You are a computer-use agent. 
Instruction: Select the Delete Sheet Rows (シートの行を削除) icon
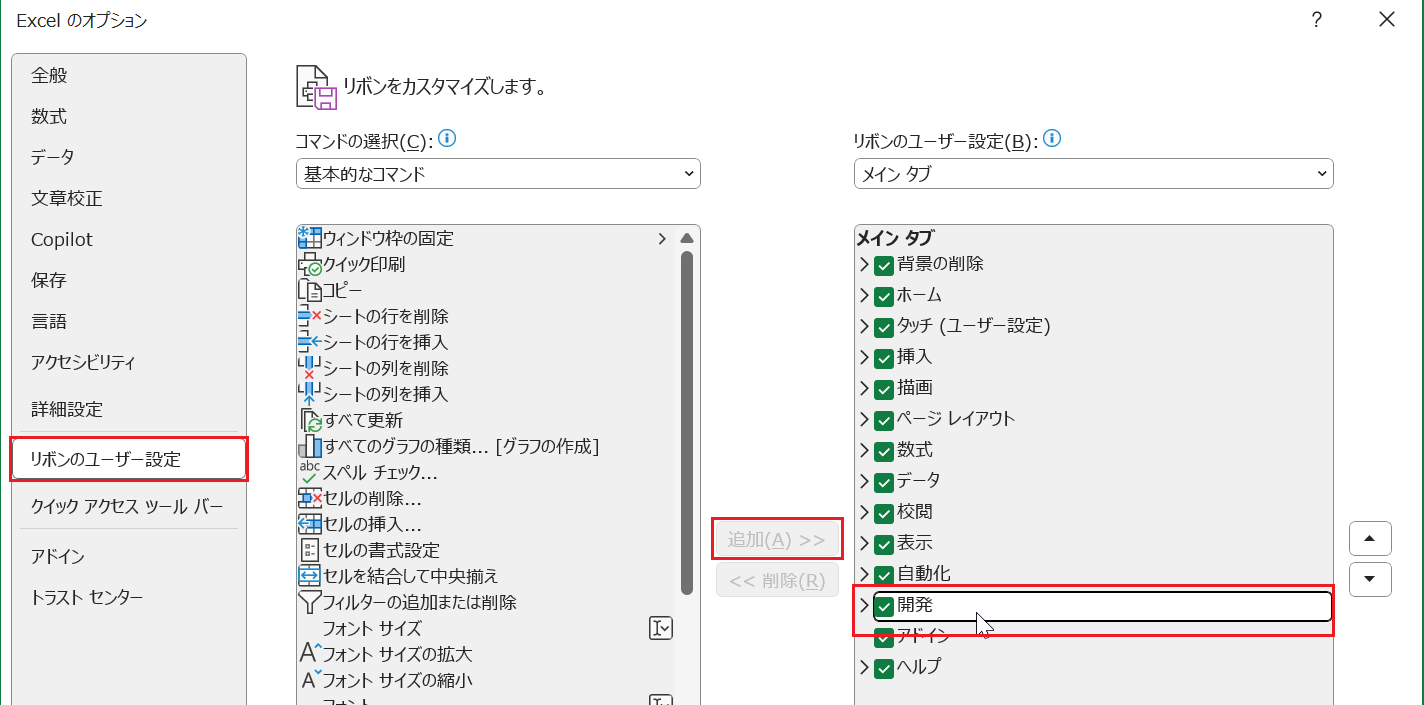pyautogui.click(x=309, y=316)
